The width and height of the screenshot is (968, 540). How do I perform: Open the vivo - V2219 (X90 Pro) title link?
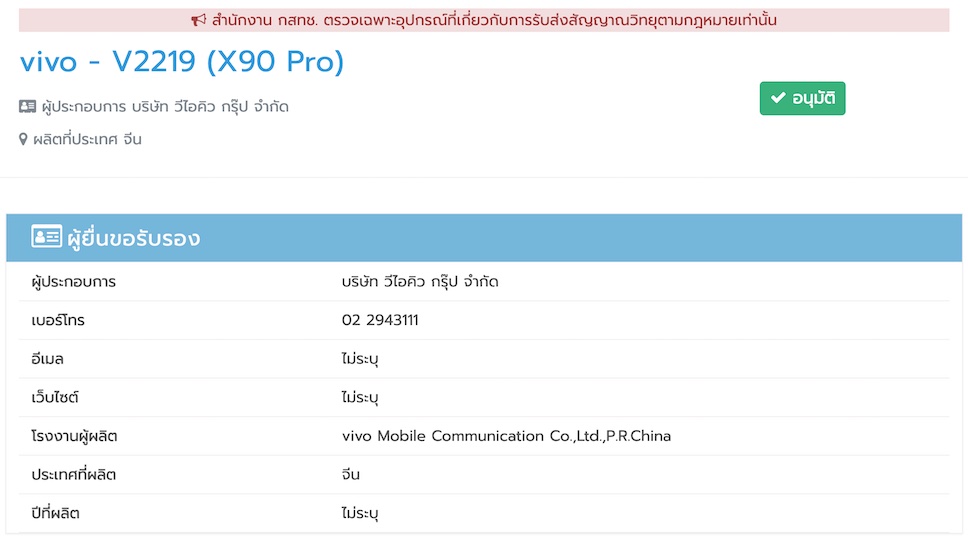182,62
